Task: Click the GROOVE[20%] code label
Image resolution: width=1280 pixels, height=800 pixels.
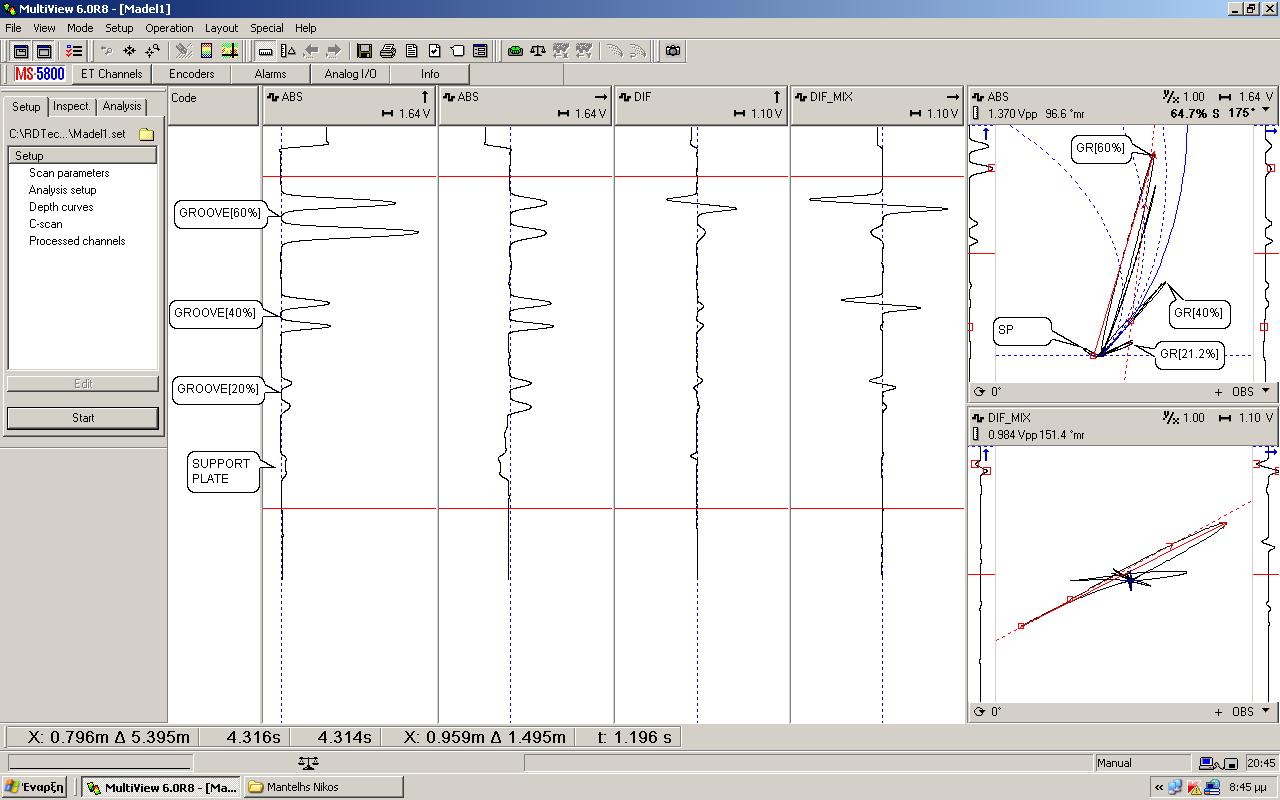Action: (x=217, y=388)
